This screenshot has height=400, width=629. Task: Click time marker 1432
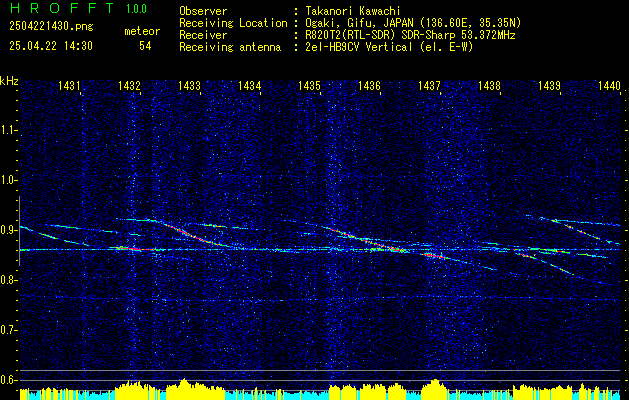[130, 85]
